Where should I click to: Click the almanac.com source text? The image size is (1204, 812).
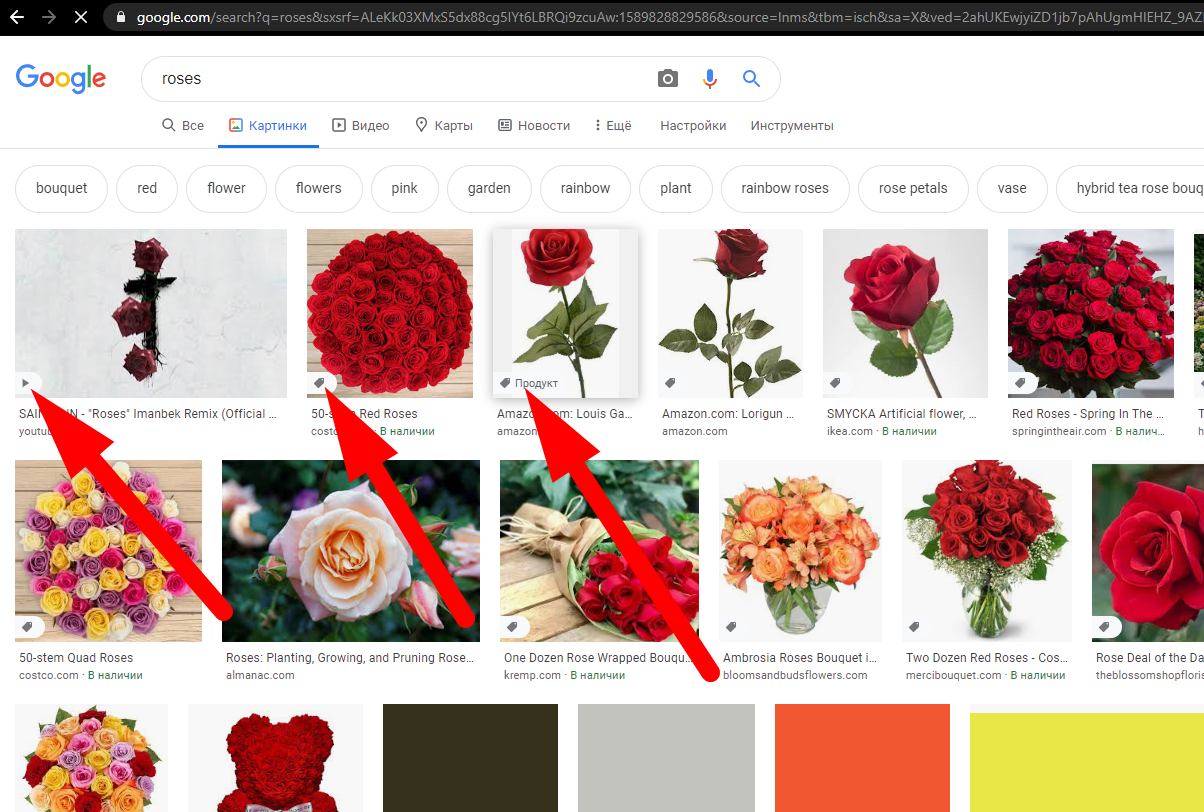point(260,675)
